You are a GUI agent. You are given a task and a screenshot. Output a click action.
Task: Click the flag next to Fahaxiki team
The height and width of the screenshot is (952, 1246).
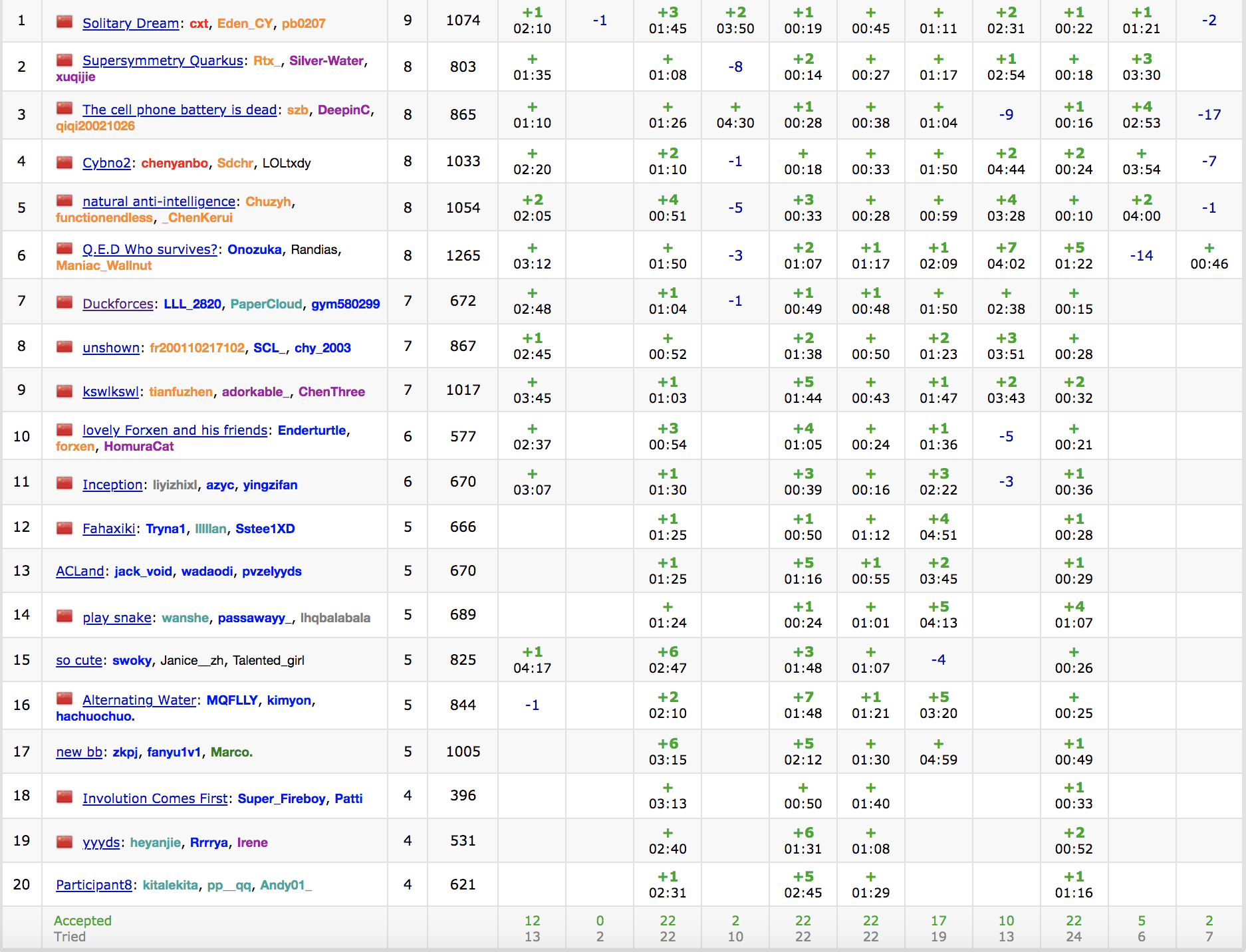[x=64, y=528]
